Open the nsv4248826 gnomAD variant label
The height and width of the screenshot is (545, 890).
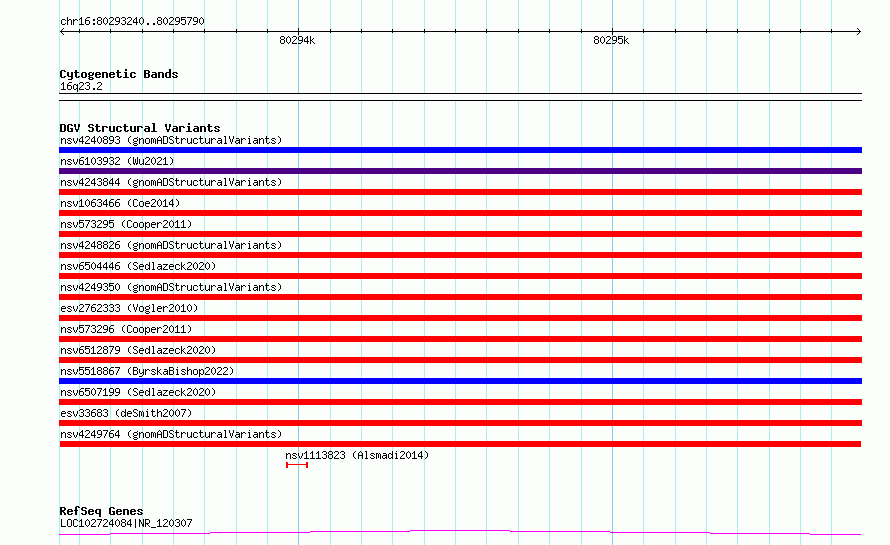tap(171, 245)
